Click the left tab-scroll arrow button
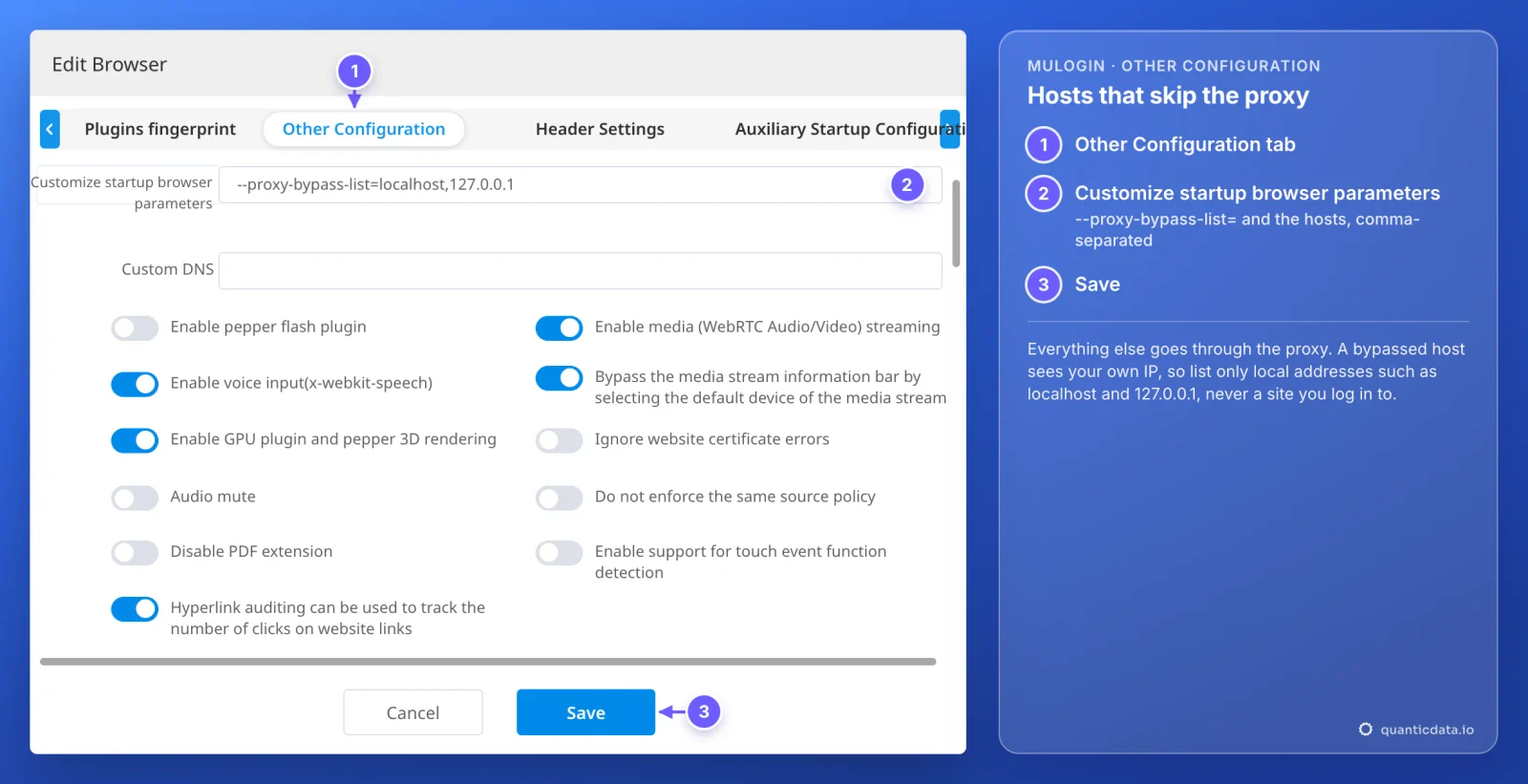Image resolution: width=1528 pixels, height=784 pixels. click(50, 129)
